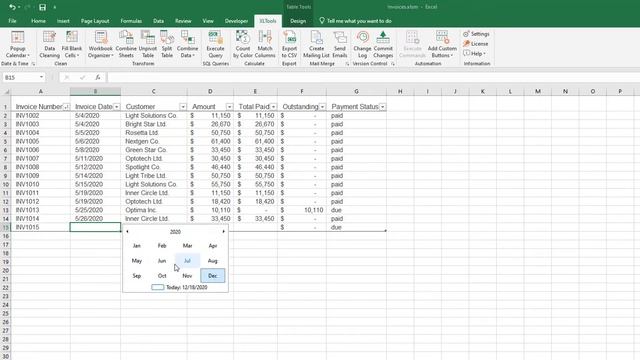Viewport: 640px width, 360px height.
Task: Open the XLTools Help menu
Action: [474, 53]
